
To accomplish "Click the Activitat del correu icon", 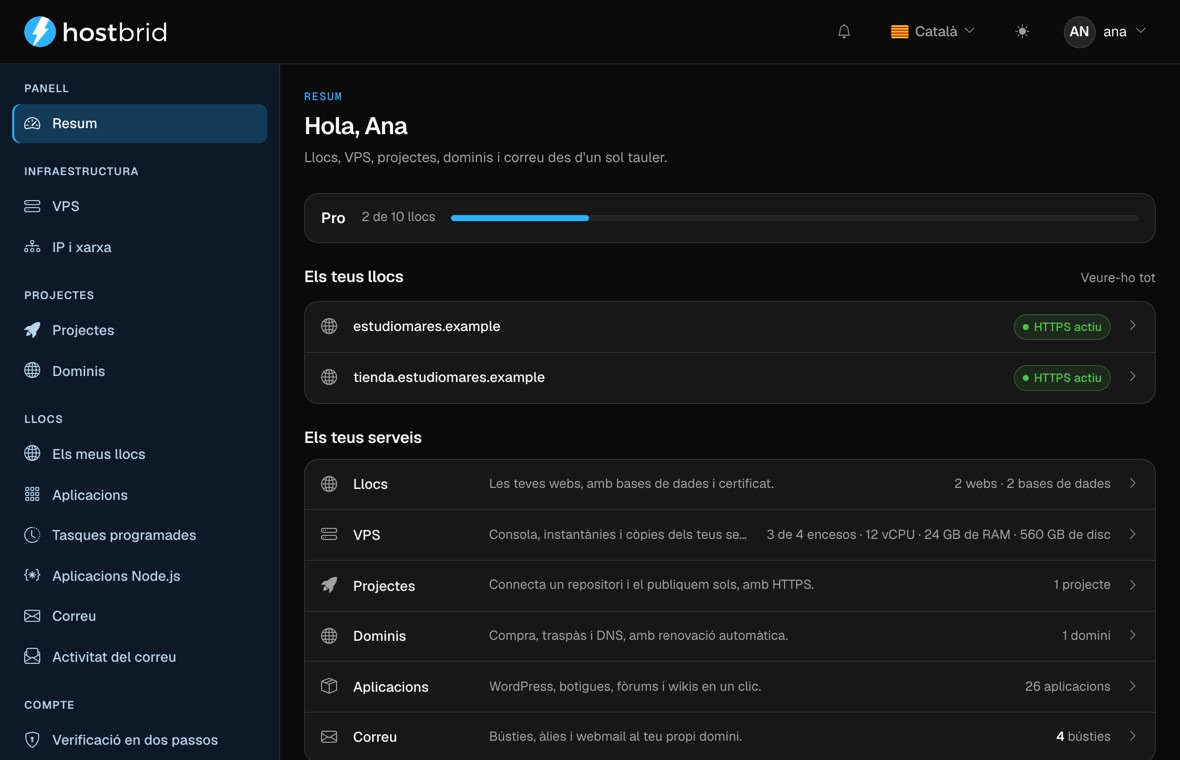I will pyautogui.click(x=32, y=657).
